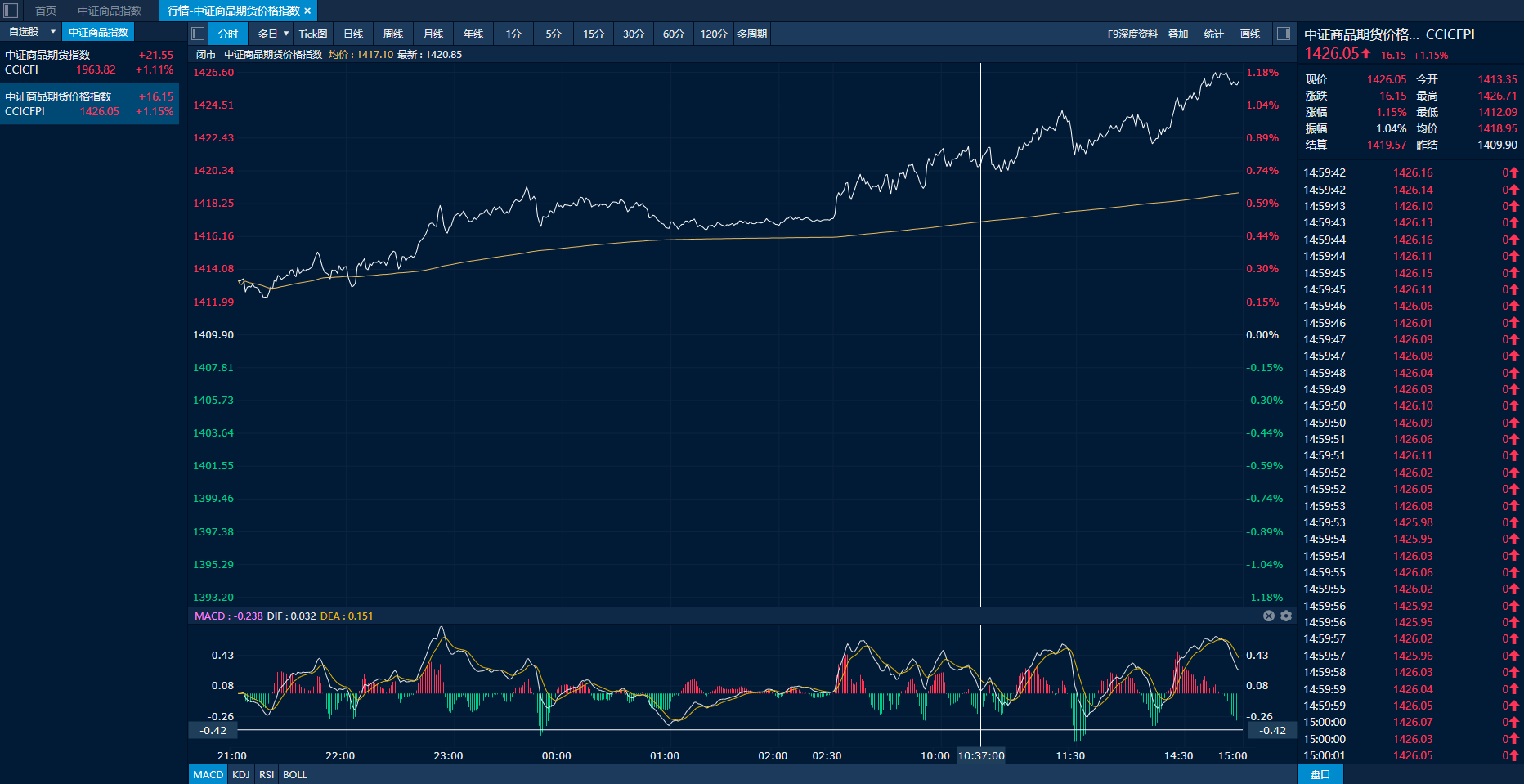Click the 最高 value 1426.71

point(1497,96)
